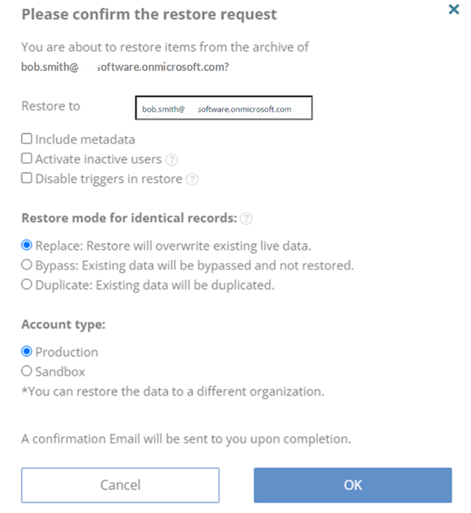Focus the Restore to email field

point(224,108)
